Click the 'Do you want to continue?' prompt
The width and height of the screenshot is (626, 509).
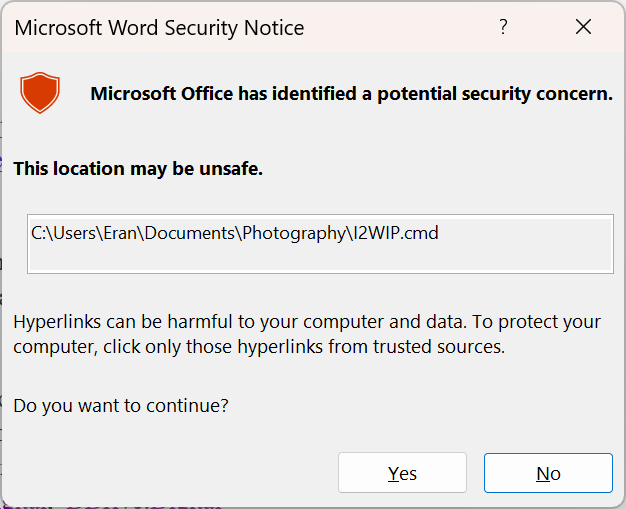[121, 405]
